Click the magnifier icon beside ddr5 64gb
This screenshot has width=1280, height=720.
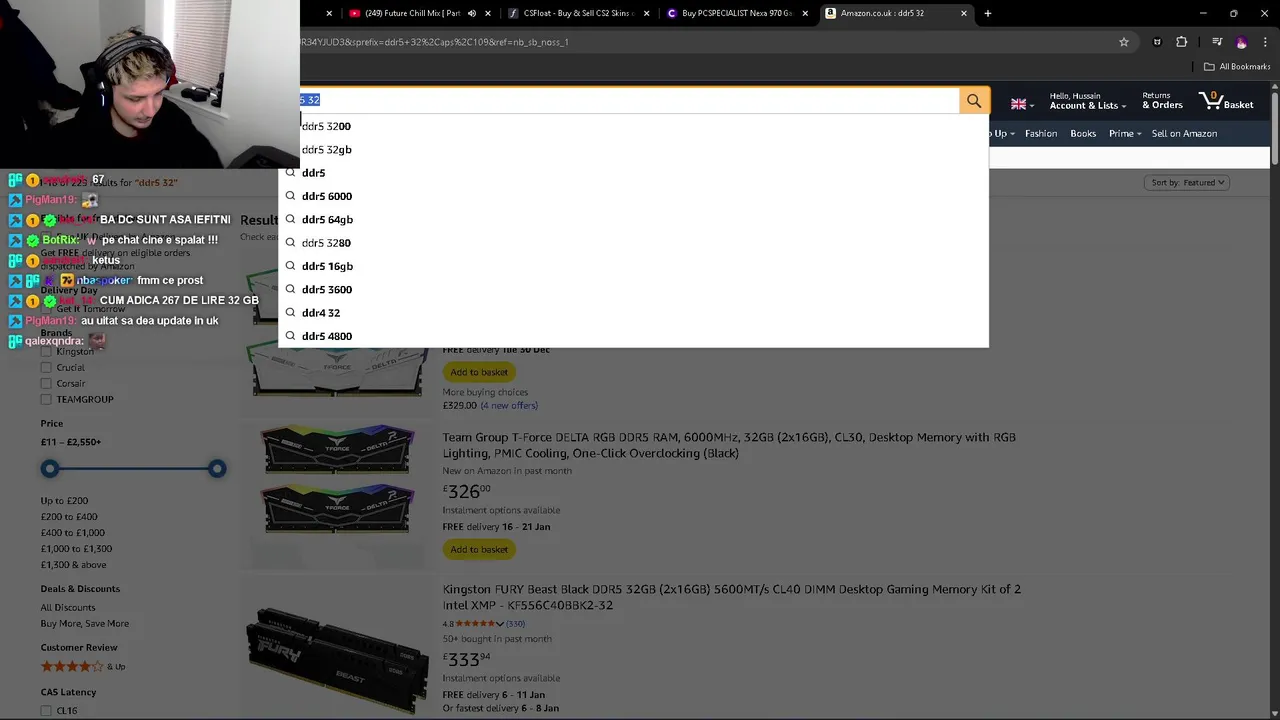click(290, 219)
